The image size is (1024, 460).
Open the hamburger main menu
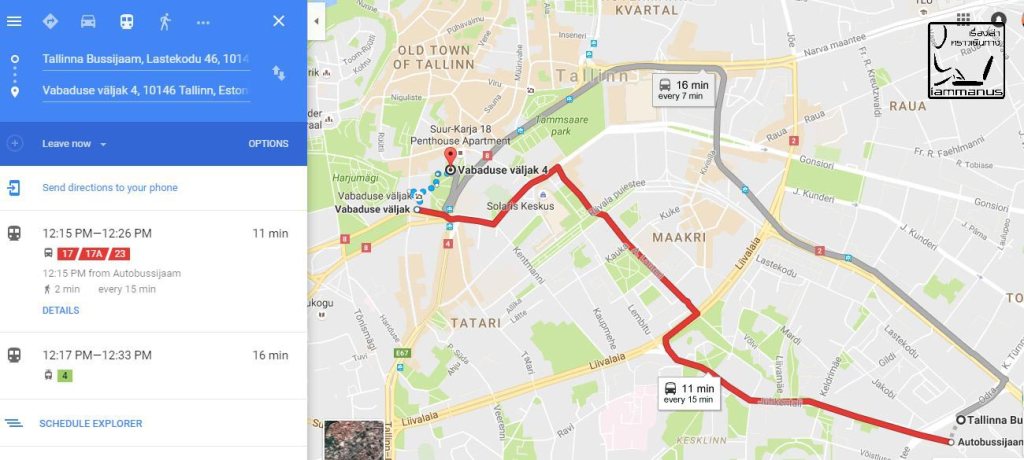pyautogui.click(x=14, y=21)
